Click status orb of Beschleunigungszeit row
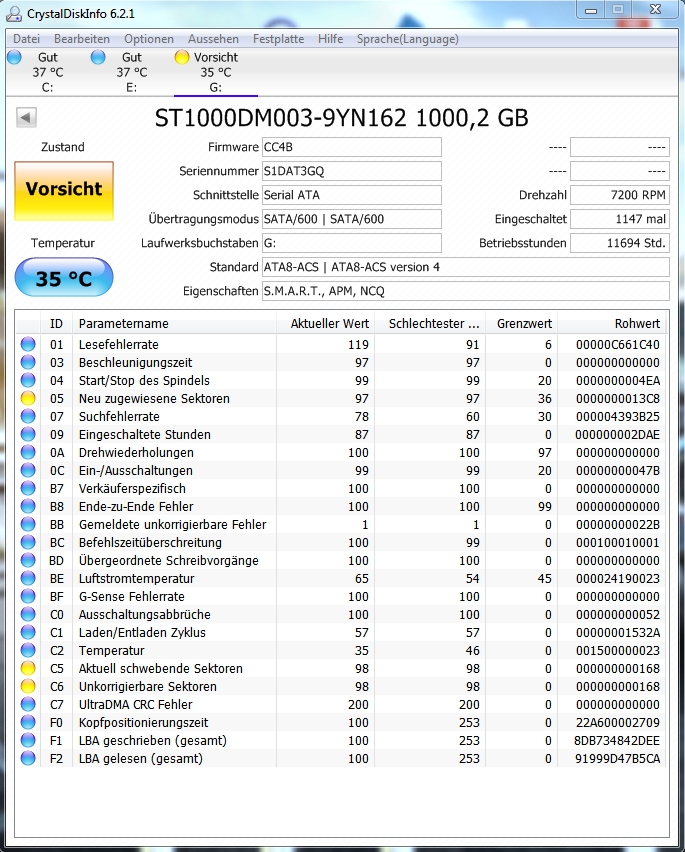The width and height of the screenshot is (685, 852). (x=28, y=362)
